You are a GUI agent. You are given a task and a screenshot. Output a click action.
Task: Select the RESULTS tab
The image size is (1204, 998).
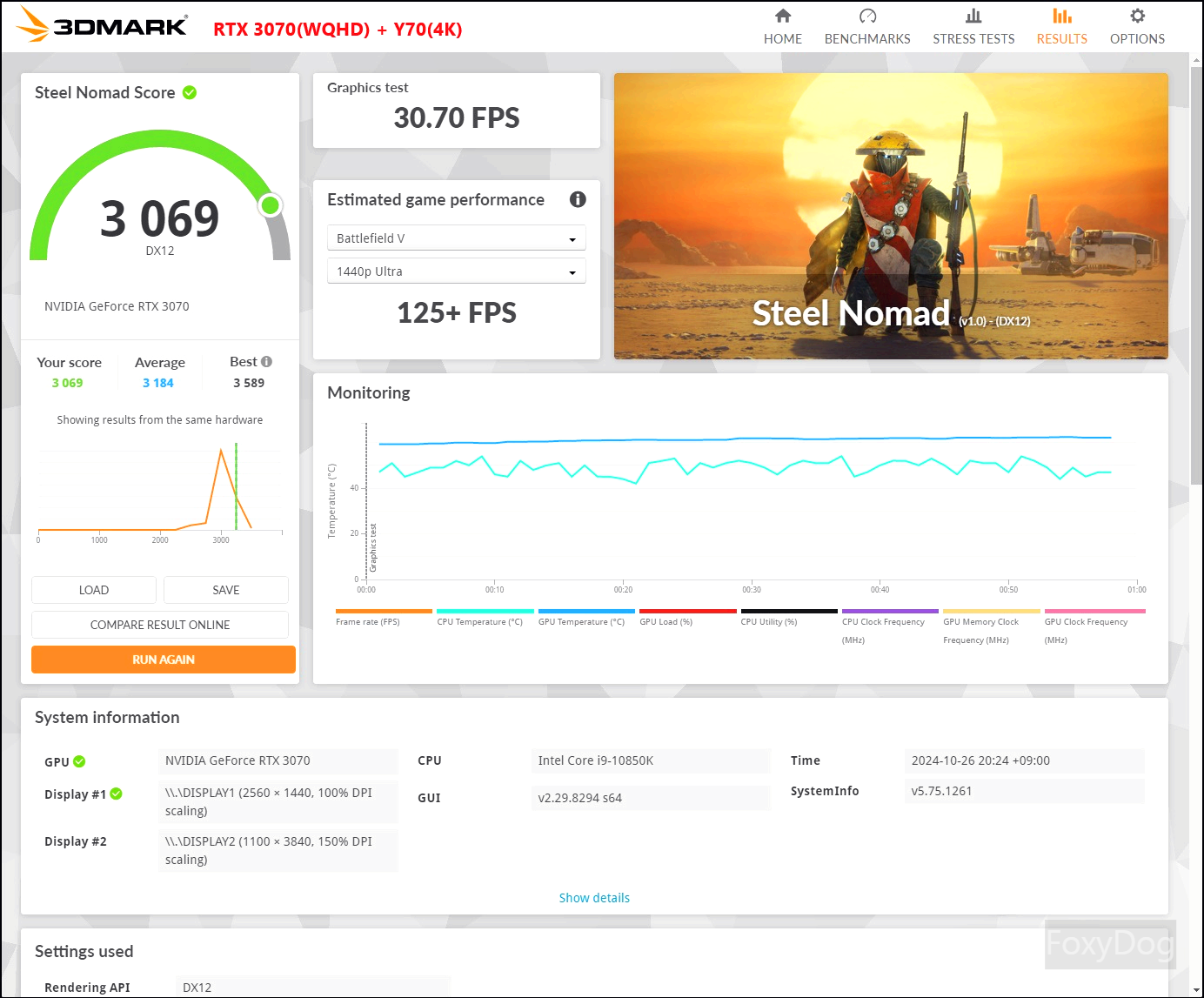(x=1062, y=28)
